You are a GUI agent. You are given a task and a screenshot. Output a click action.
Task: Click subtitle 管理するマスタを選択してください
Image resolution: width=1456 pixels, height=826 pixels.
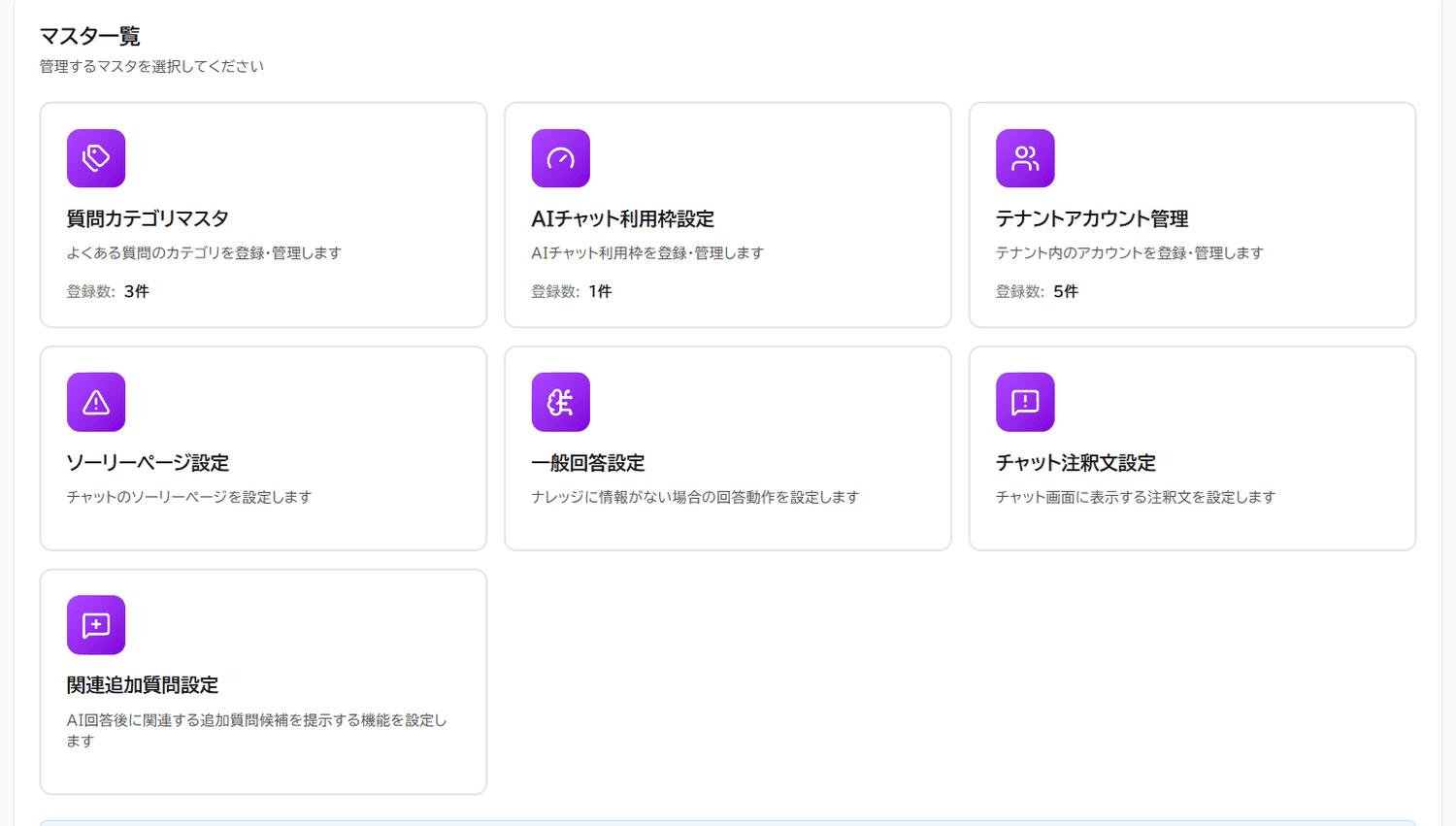click(151, 66)
